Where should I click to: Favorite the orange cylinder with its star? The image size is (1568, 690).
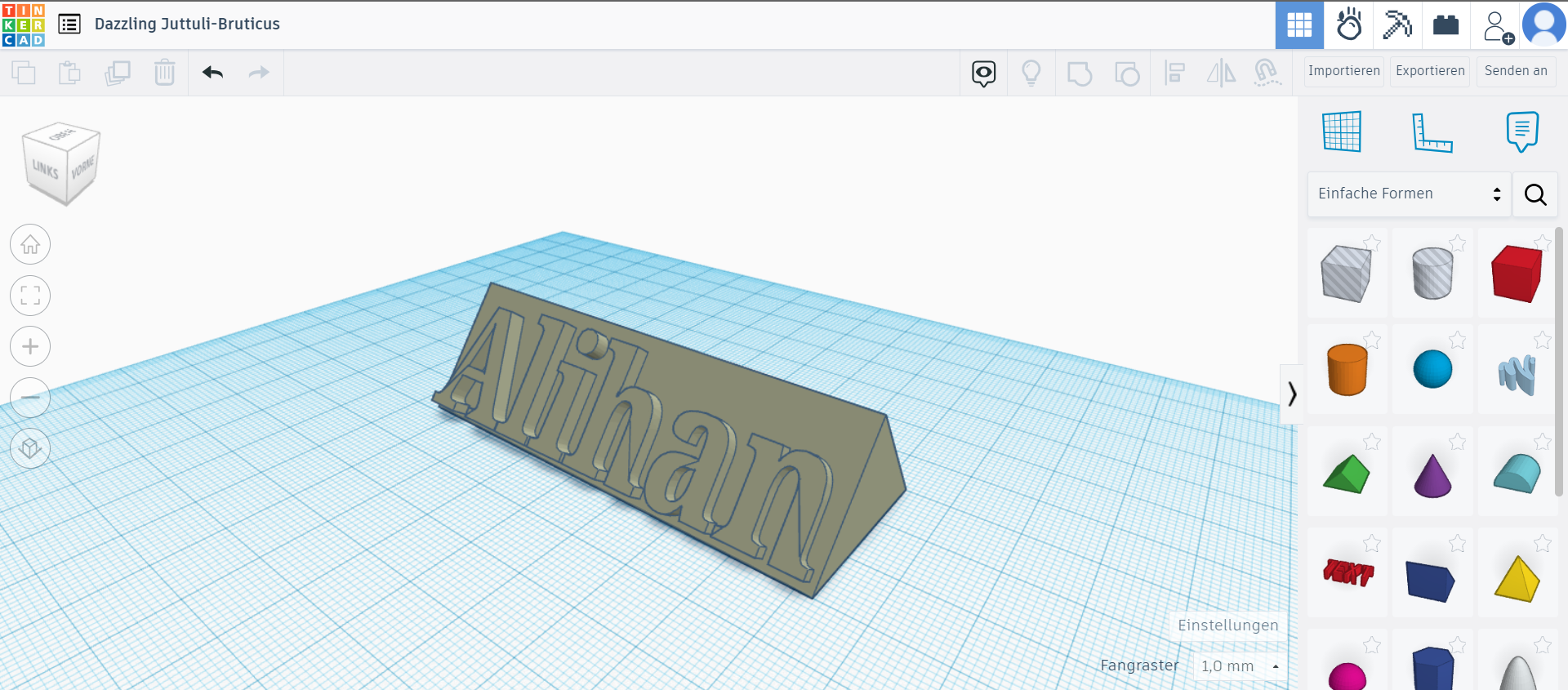[1373, 340]
